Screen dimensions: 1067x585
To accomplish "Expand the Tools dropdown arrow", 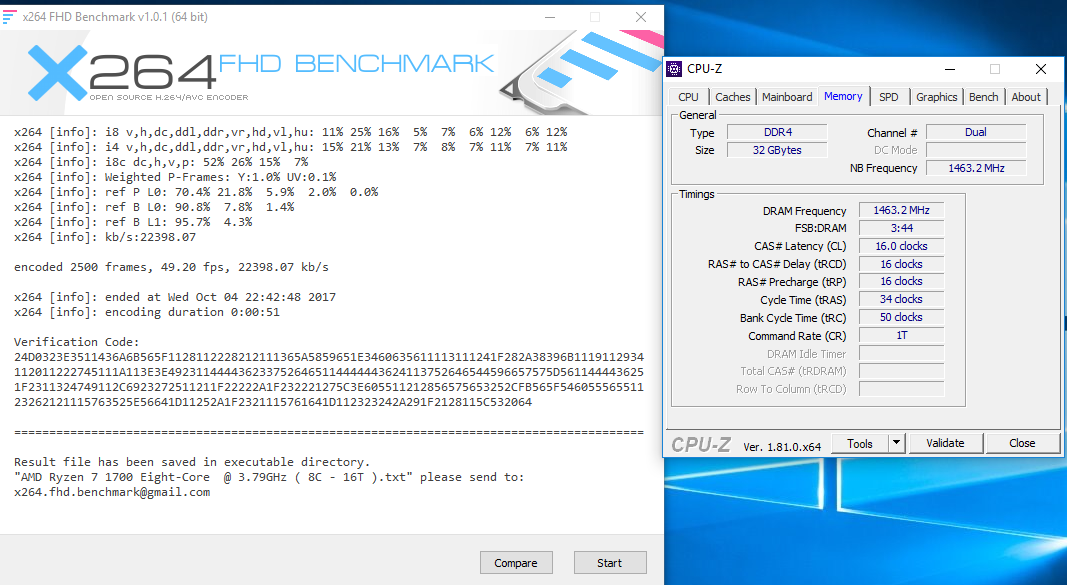I will pos(897,444).
